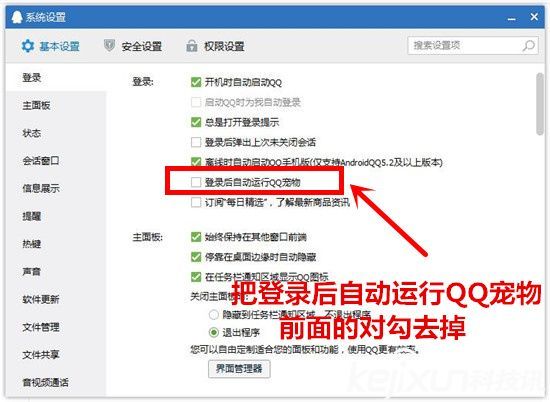Uncheck 开机时自动启动QQ checkbox

point(196,82)
